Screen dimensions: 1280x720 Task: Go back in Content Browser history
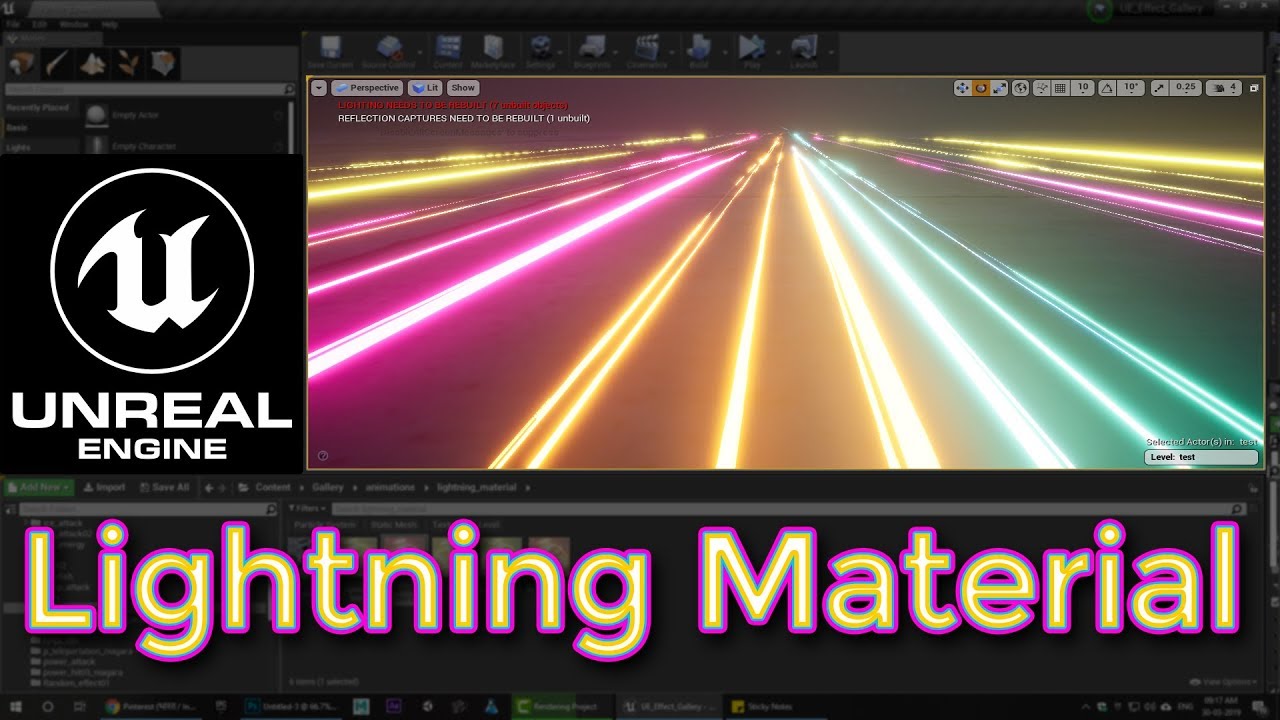coord(209,488)
